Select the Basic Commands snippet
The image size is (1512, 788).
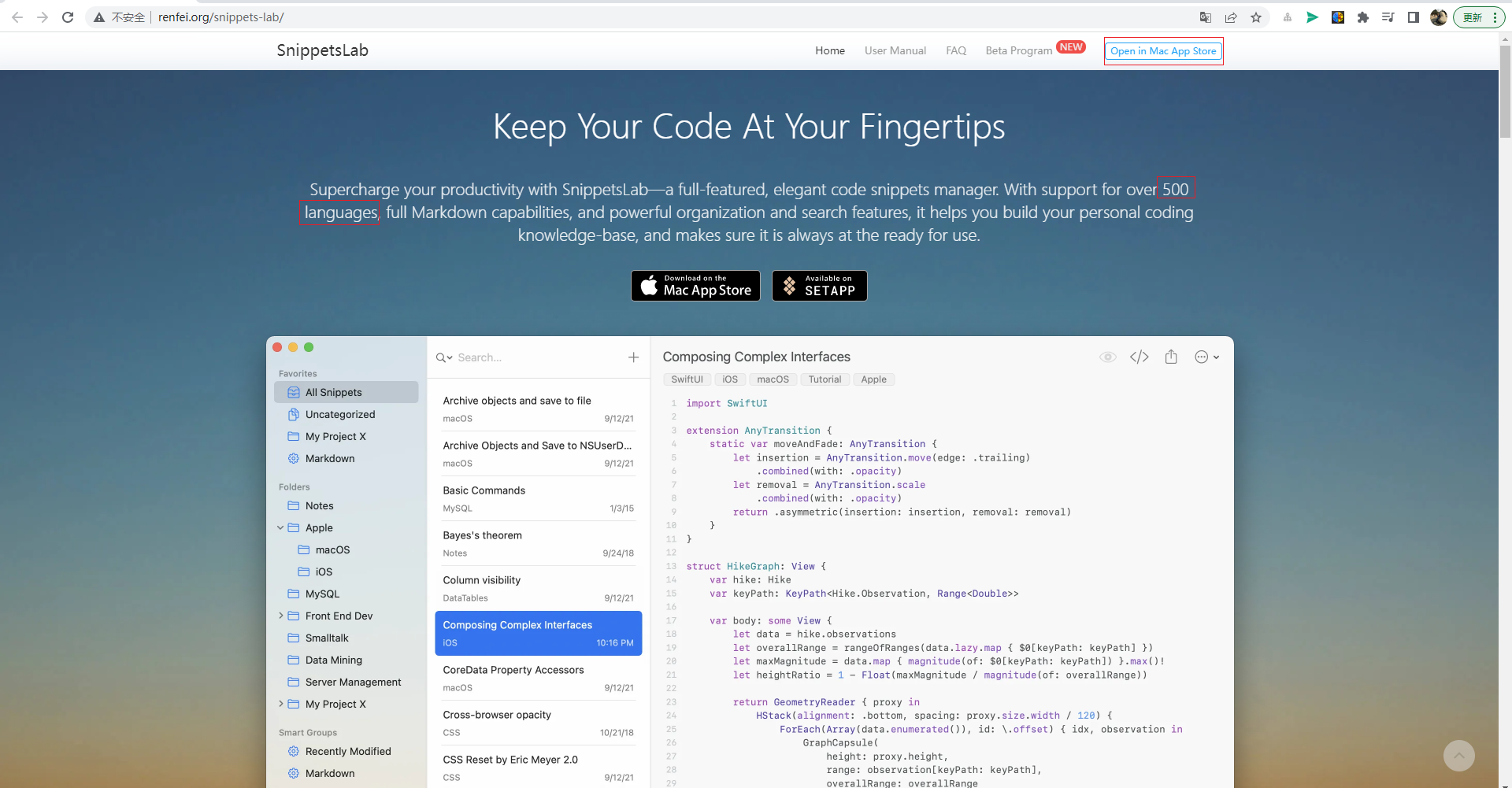538,498
